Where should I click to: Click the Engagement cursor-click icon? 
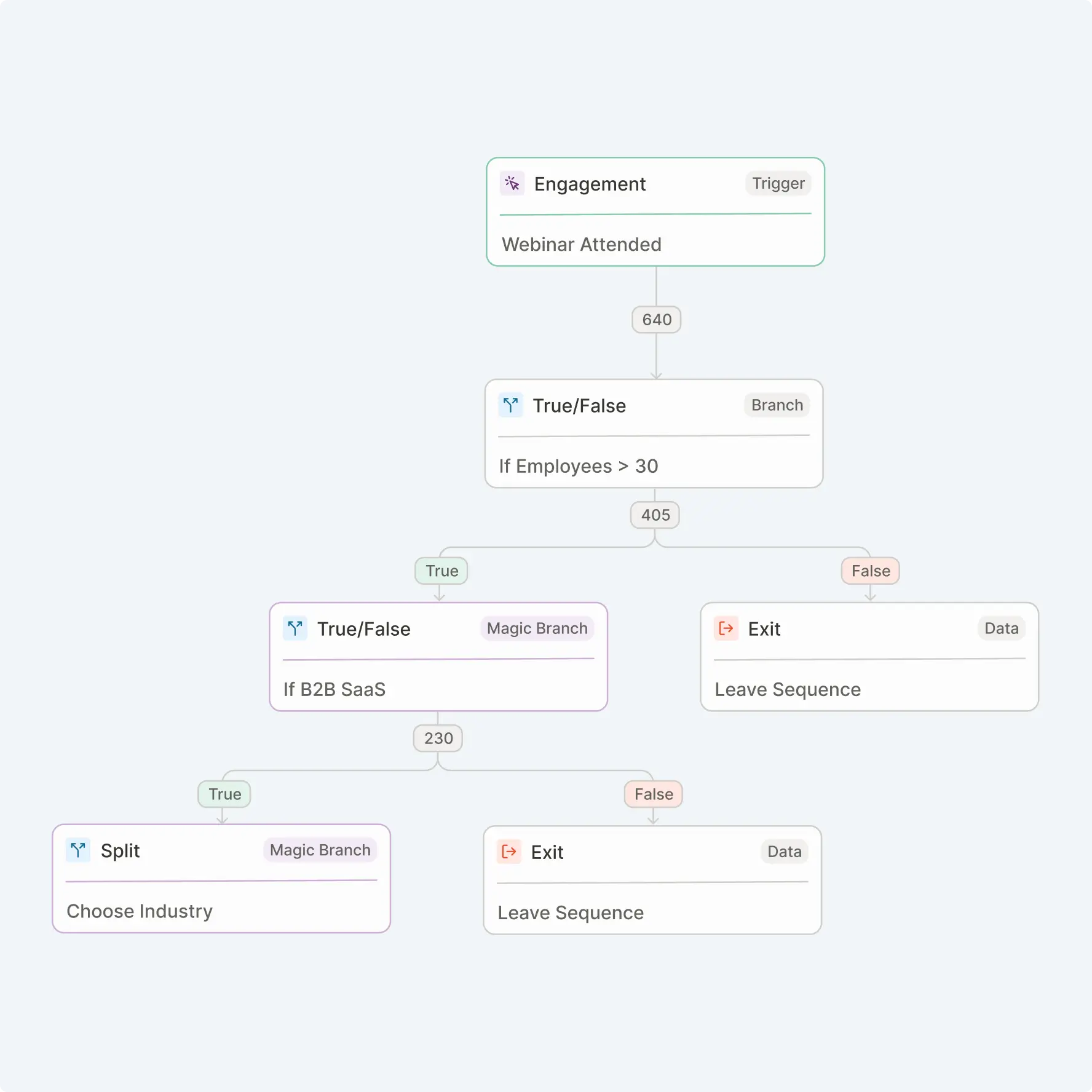pos(512,183)
